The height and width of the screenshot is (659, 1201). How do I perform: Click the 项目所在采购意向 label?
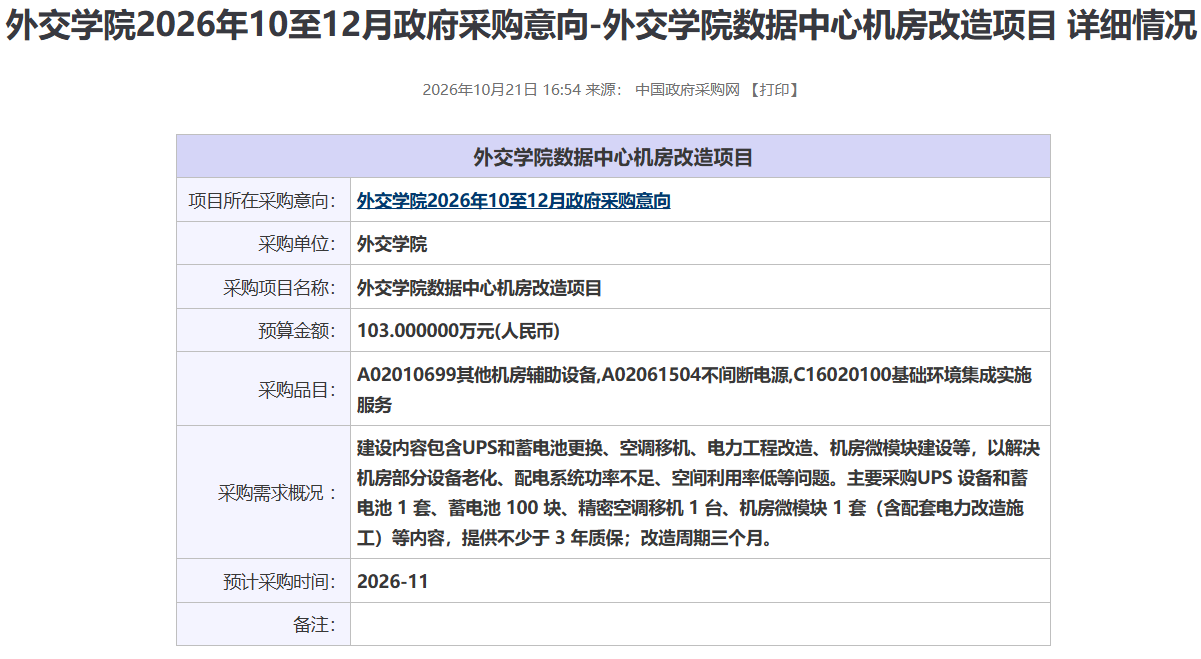click(x=262, y=201)
